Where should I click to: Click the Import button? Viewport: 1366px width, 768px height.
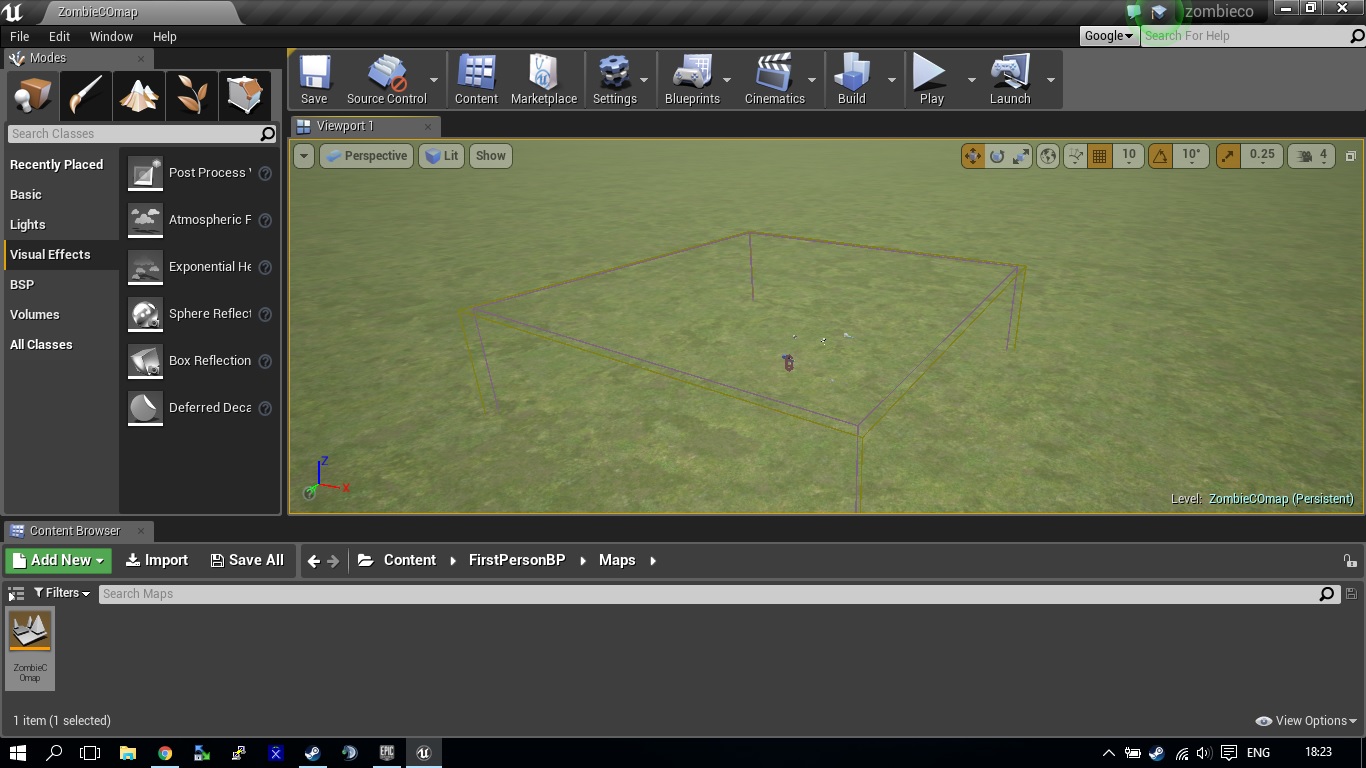click(x=157, y=561)
